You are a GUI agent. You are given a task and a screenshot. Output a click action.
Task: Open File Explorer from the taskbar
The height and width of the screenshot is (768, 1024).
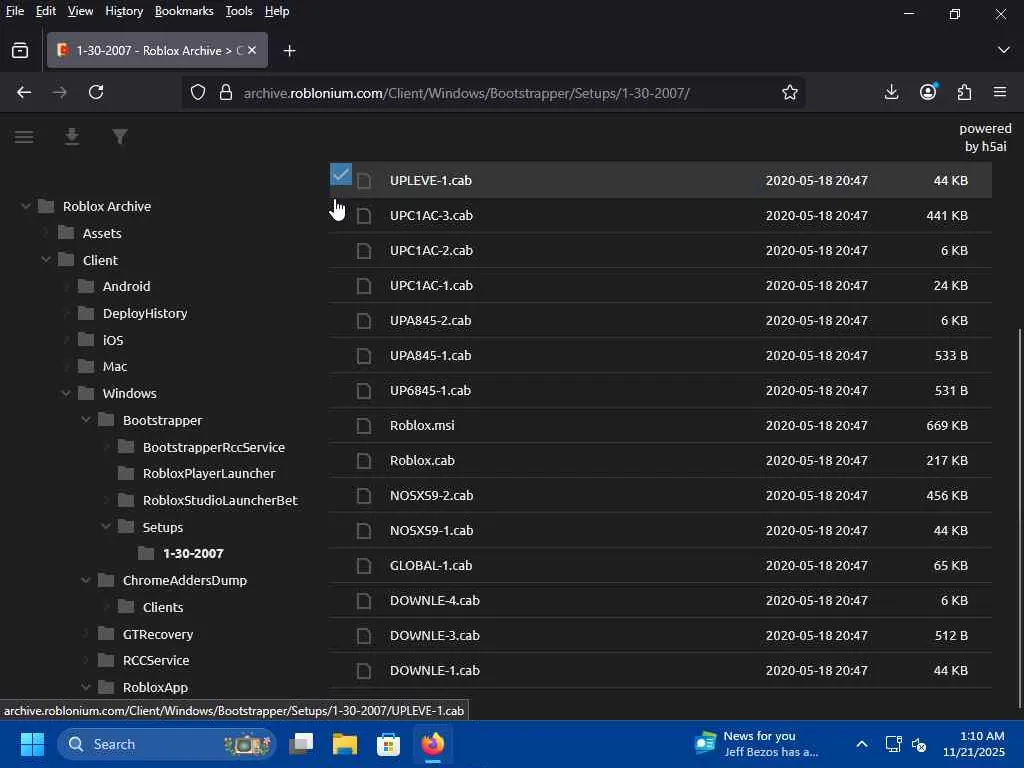tap(345, 744)
